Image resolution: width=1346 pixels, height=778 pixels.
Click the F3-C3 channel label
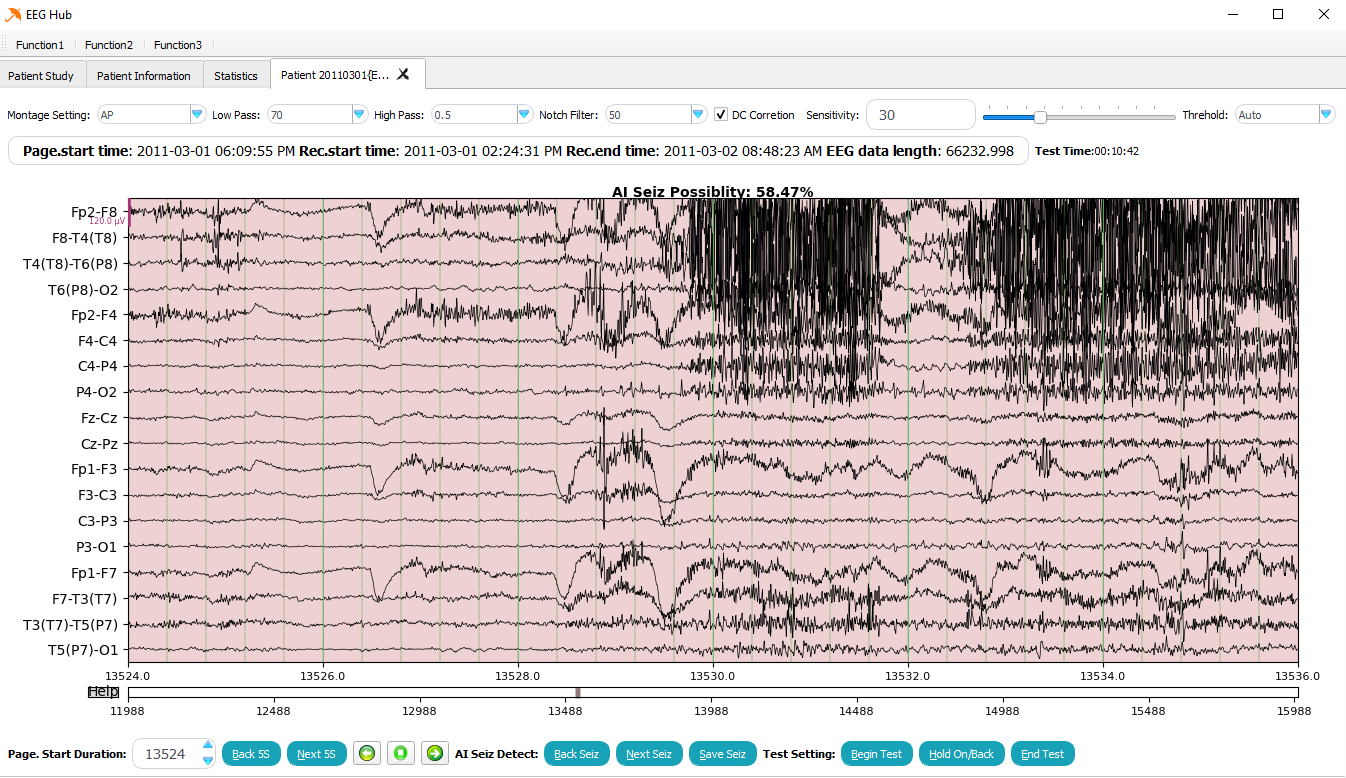tap(98, 495)
